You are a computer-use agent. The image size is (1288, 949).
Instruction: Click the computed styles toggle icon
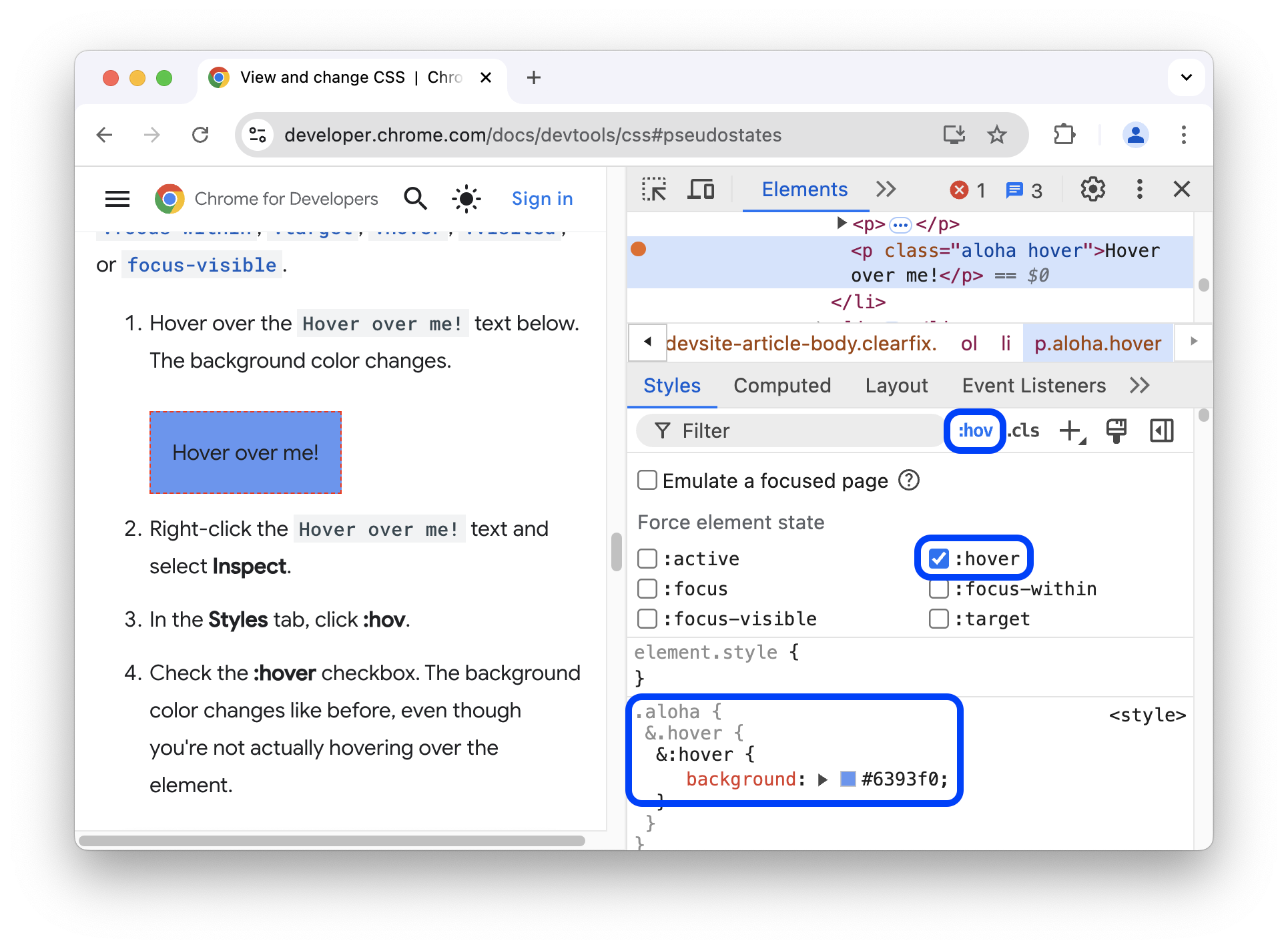click(x=1161, y=430)
